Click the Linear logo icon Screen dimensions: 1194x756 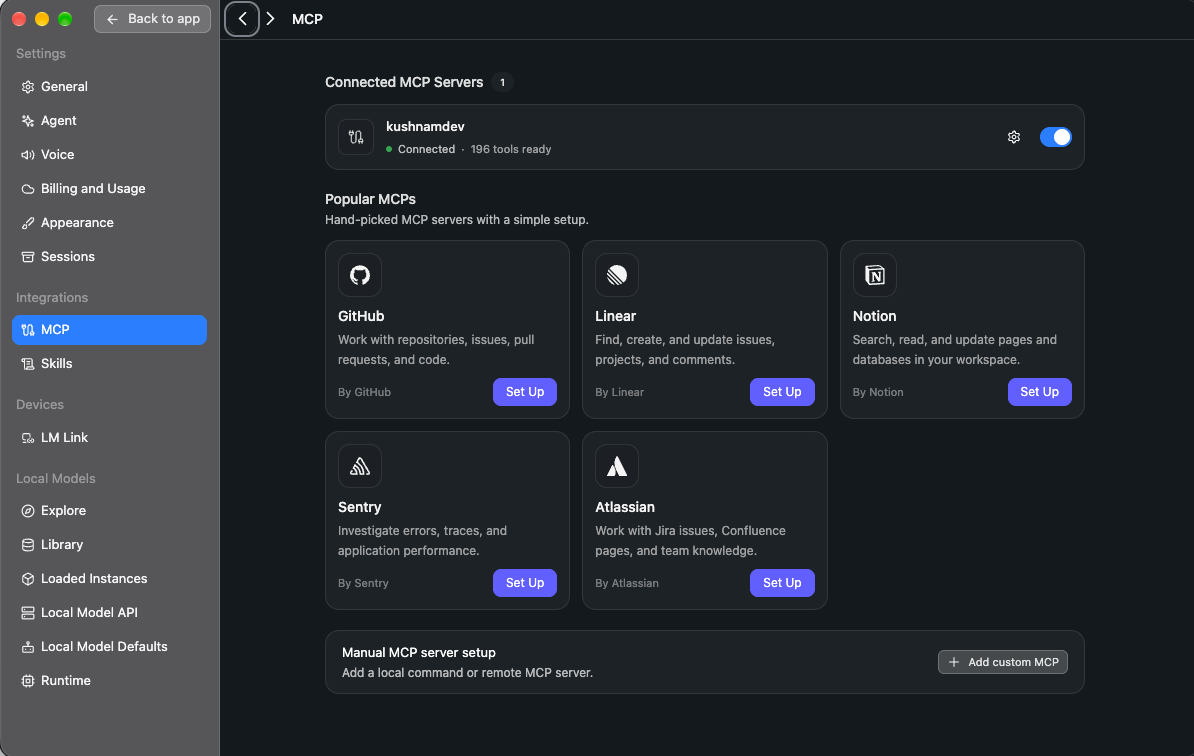617,275
